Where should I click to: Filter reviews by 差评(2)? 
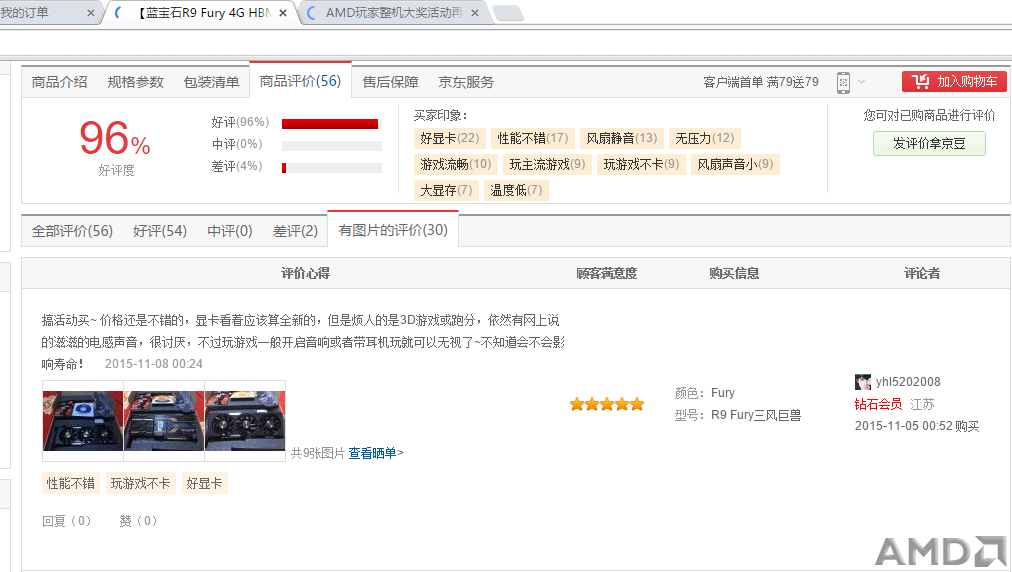tap(296, 230)
